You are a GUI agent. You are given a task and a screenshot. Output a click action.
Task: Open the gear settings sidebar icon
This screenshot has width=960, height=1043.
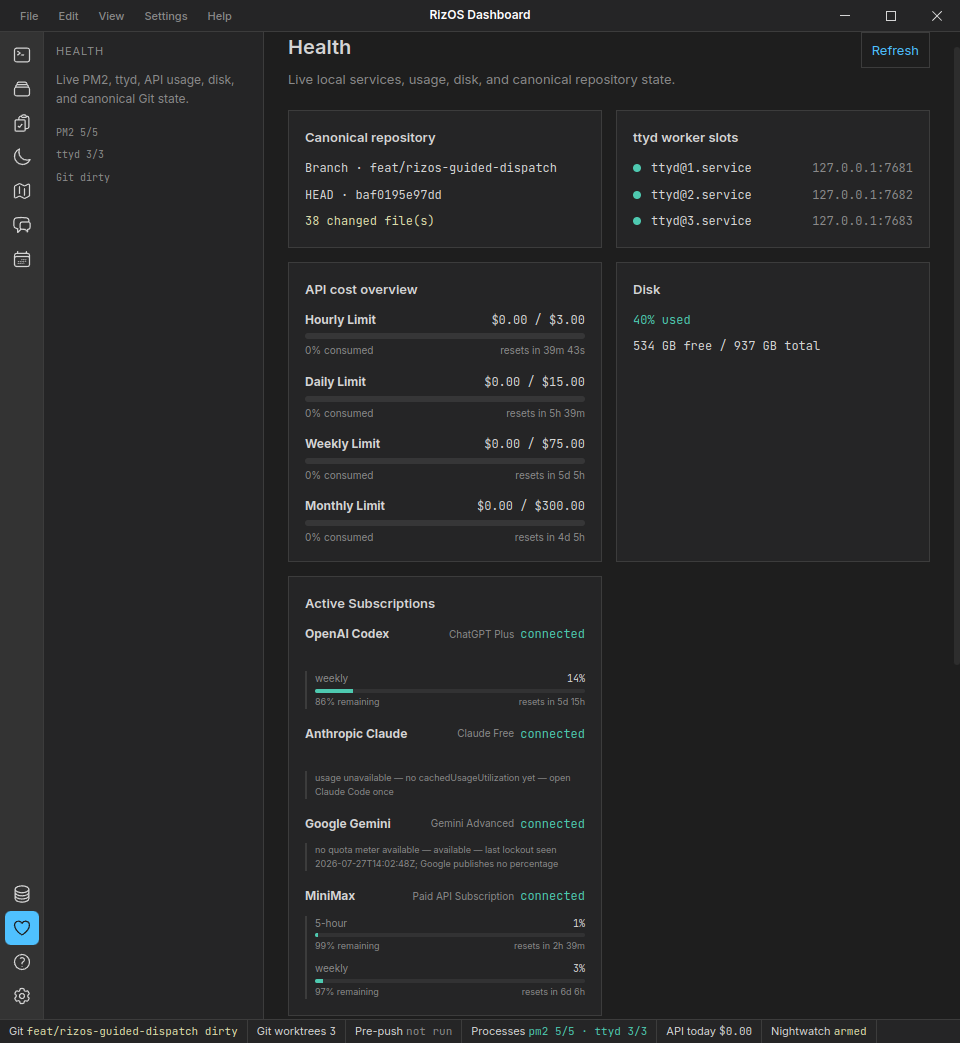coord(22,996)
